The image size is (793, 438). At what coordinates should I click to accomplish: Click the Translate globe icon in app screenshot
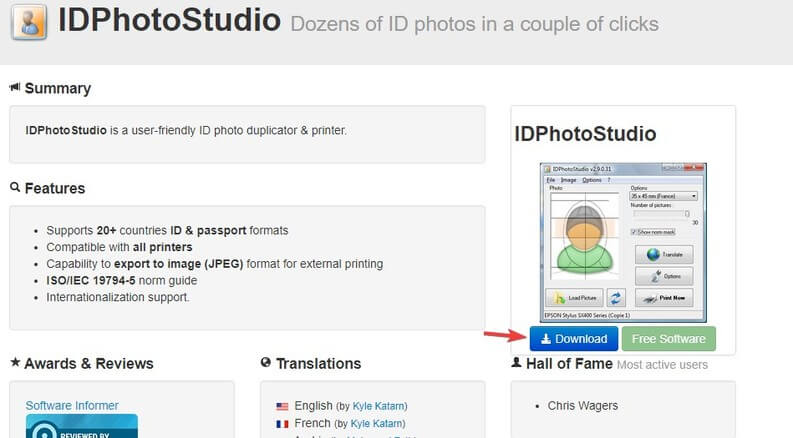coord(653,254)
